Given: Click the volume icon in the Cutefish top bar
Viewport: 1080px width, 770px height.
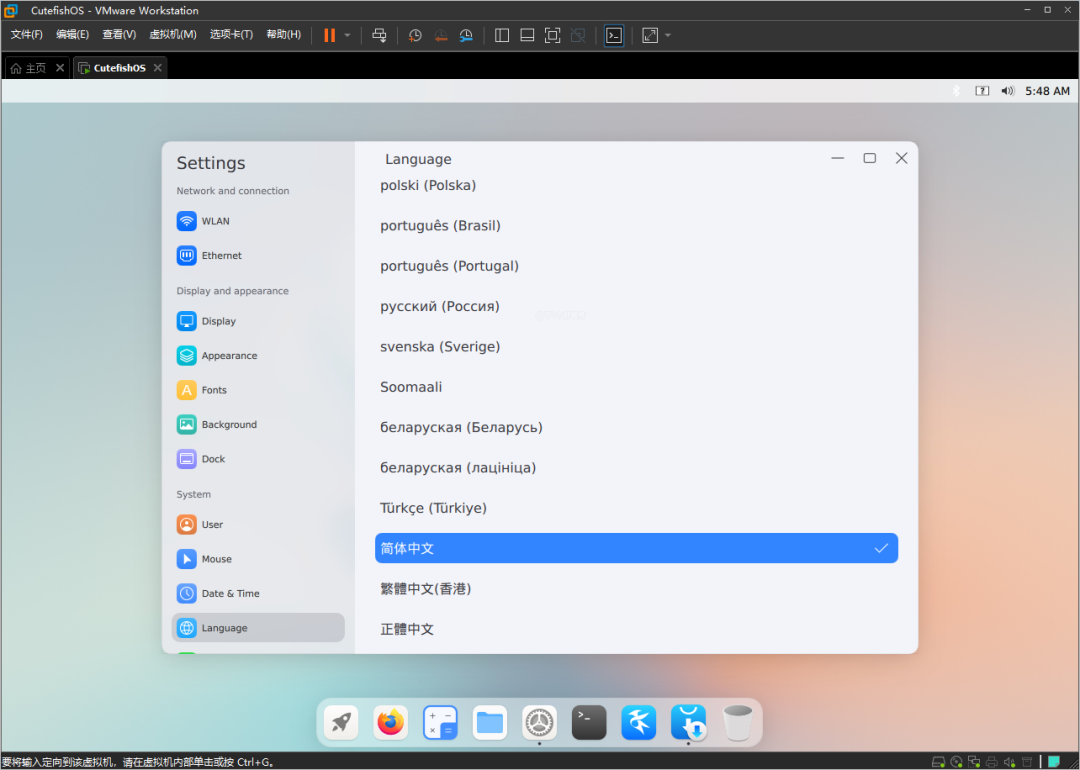Looking at the screenshot, I should (x=1008, y=91).
